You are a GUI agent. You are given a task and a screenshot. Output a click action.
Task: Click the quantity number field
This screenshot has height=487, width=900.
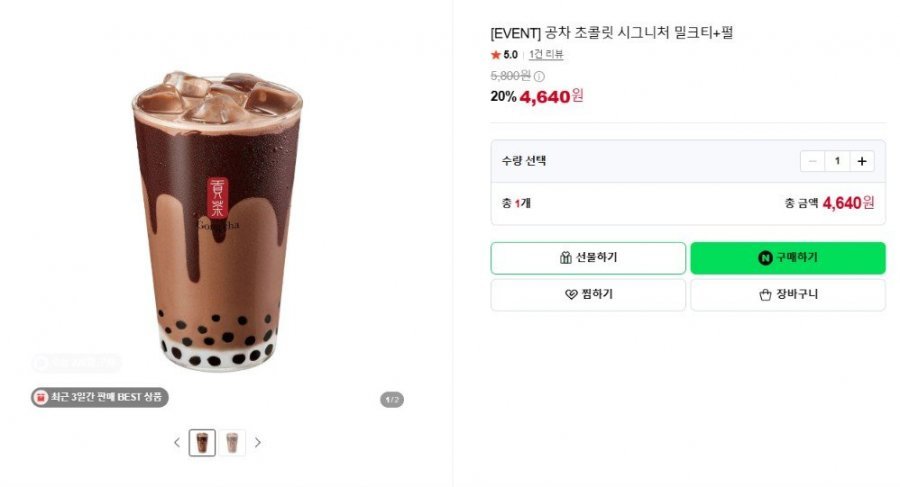point(837,161)
